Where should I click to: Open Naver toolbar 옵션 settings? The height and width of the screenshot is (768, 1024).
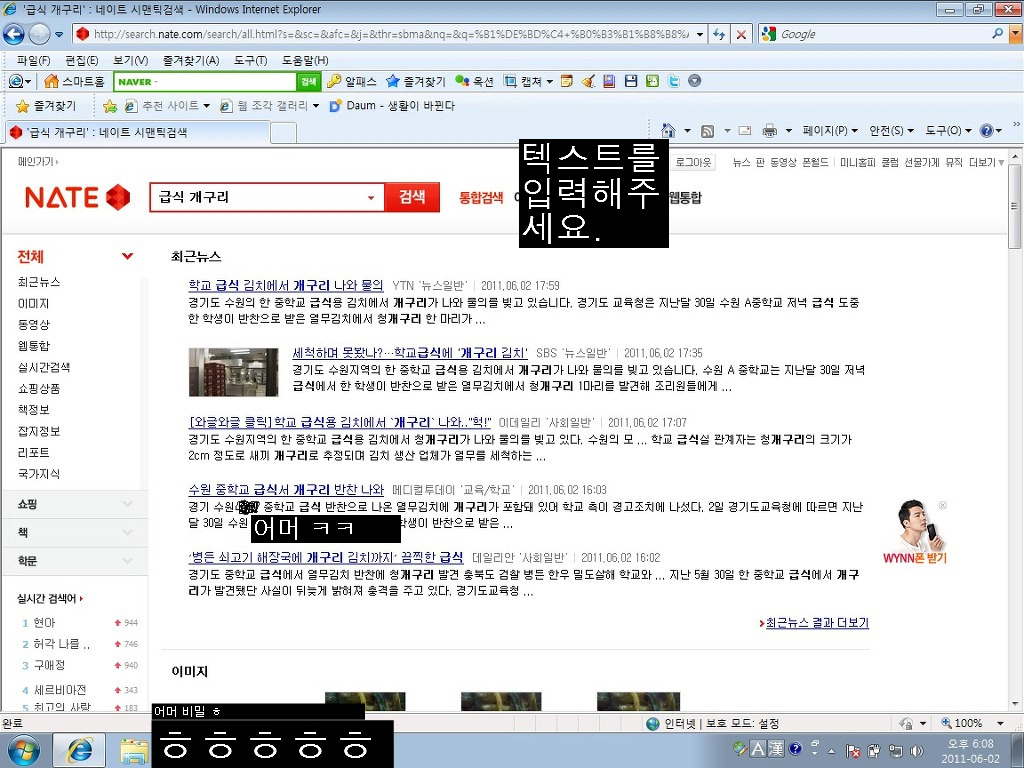[x=474, y=82]
